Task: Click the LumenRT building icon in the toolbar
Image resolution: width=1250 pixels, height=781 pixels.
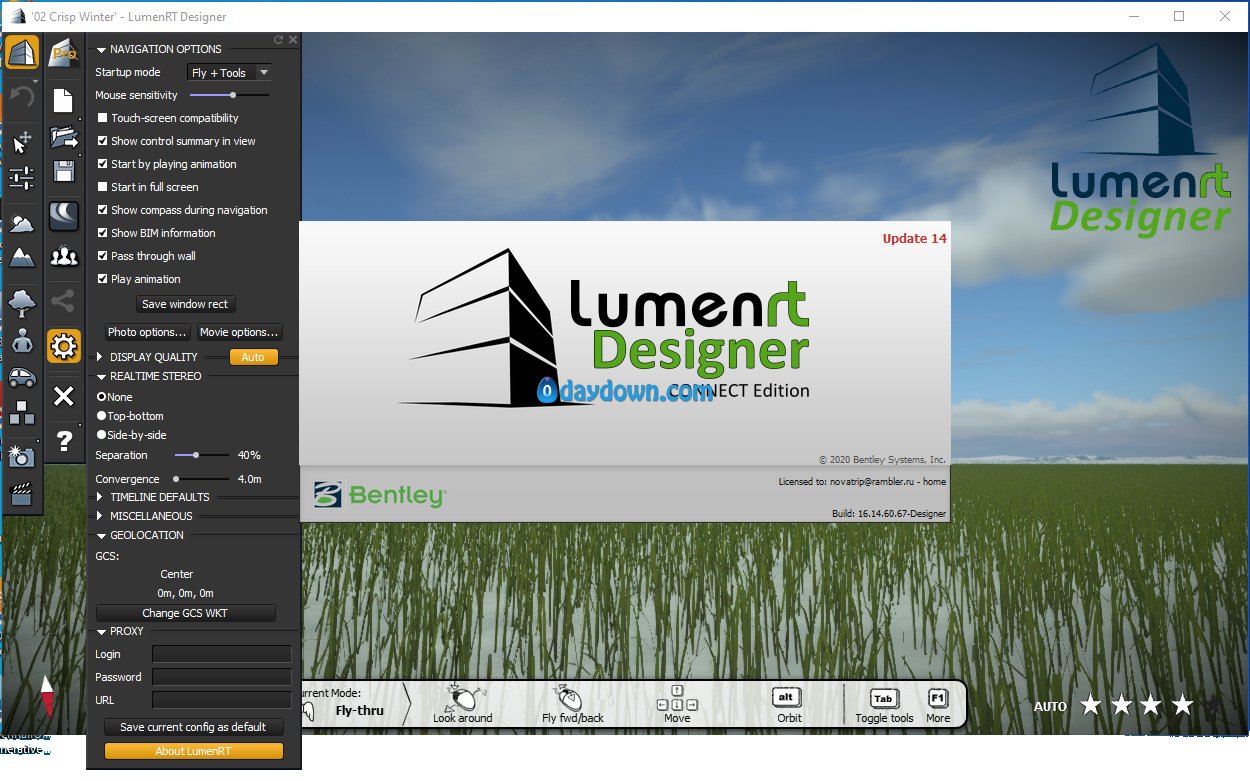Action: (22, 53)
